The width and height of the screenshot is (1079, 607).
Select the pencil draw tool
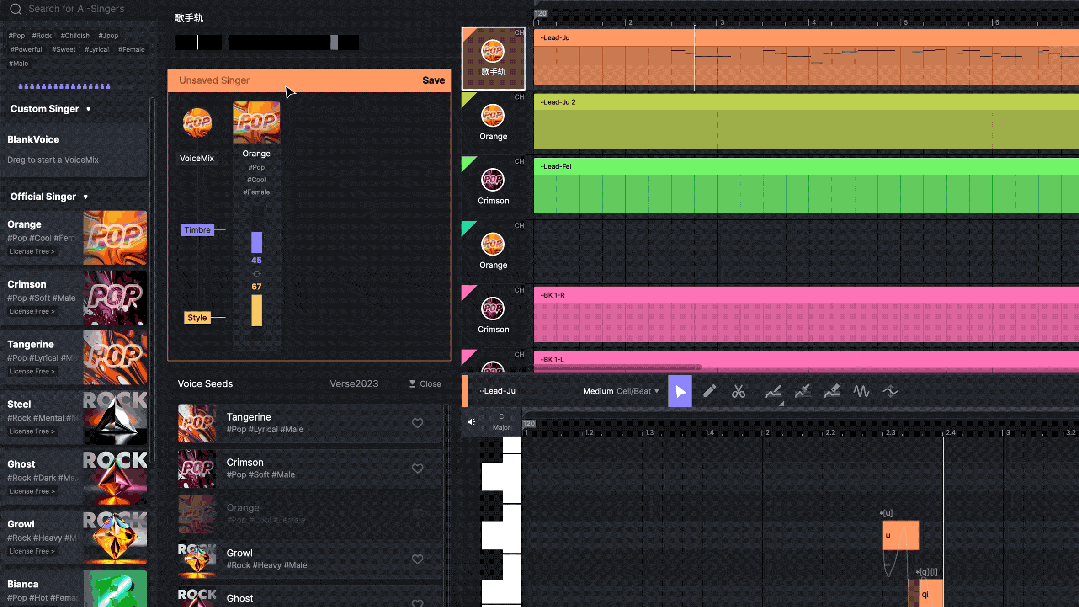pyautogui.click(x=709, y=392)
